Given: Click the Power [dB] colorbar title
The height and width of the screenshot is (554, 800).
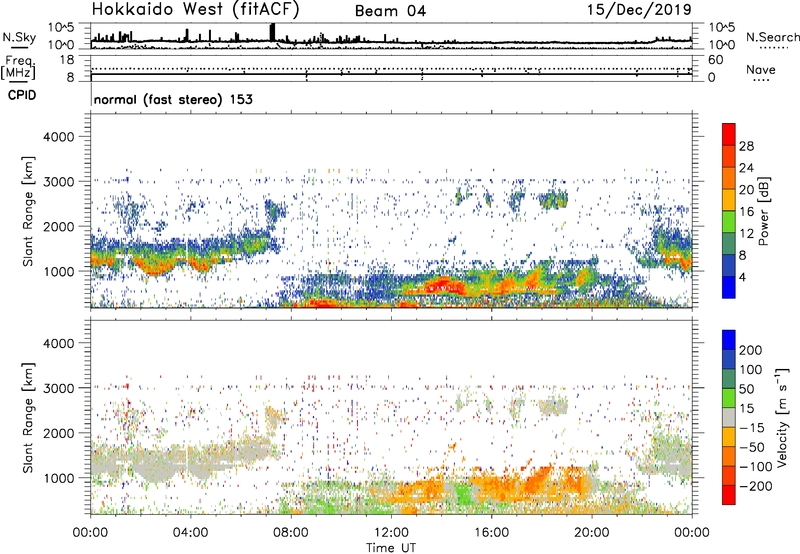Looking at the screenshot, I should [x=763, y=211].
